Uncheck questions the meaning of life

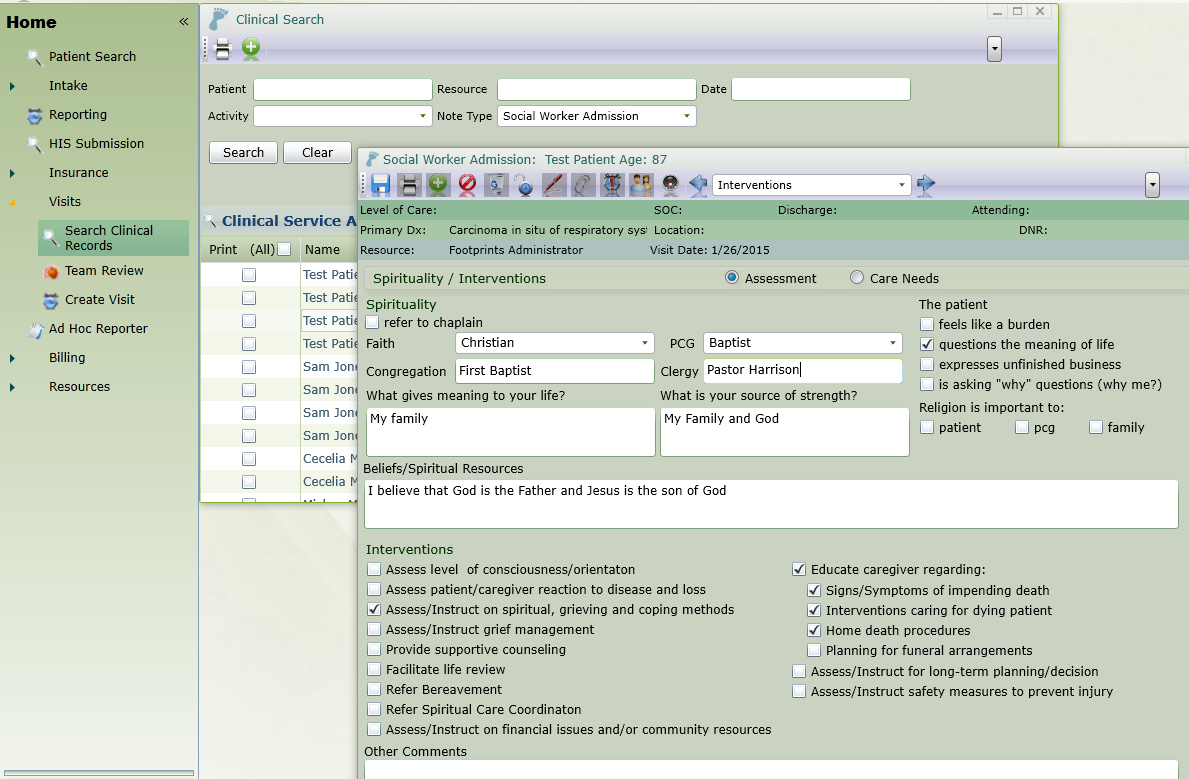[927, 344]
